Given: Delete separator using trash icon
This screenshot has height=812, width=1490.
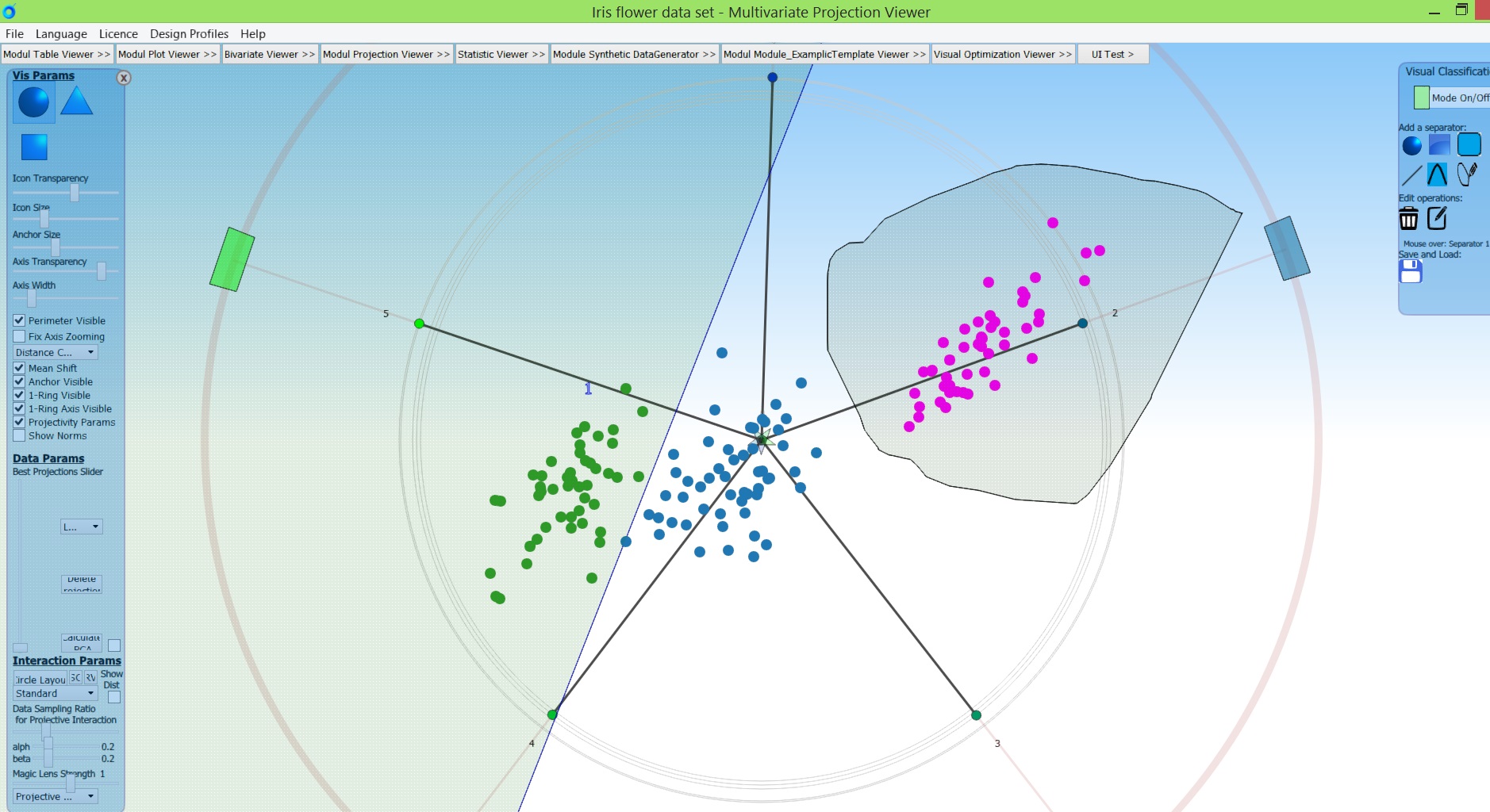Looking at the screenshot, I should click(x=1410, y=217).
